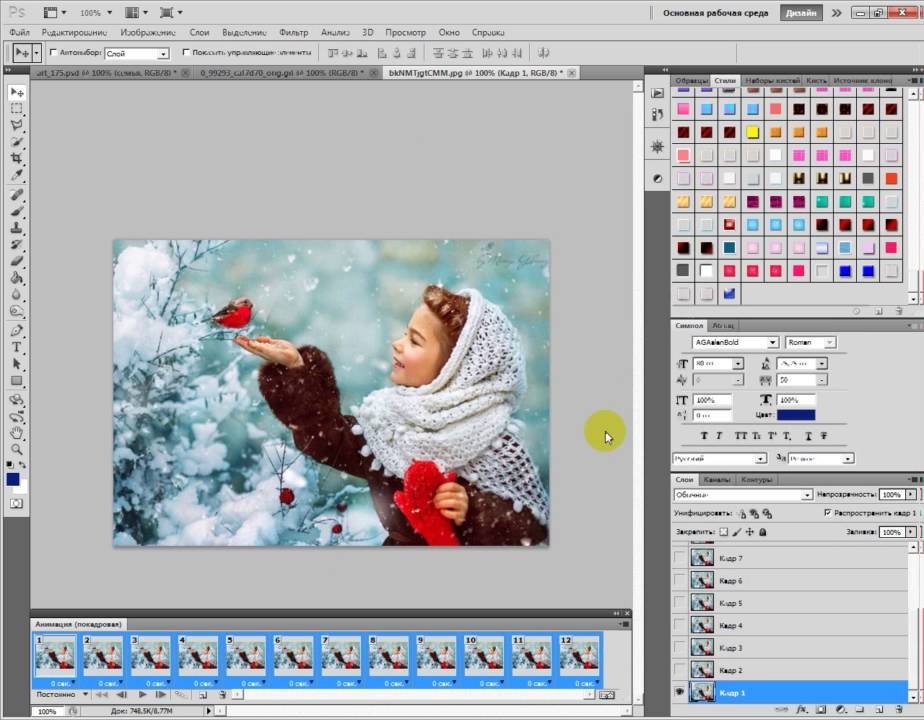Viewport: 924px width, 720px height.
Task: Delete layer using trash icon in Layers panel
Action: (899, 710)
